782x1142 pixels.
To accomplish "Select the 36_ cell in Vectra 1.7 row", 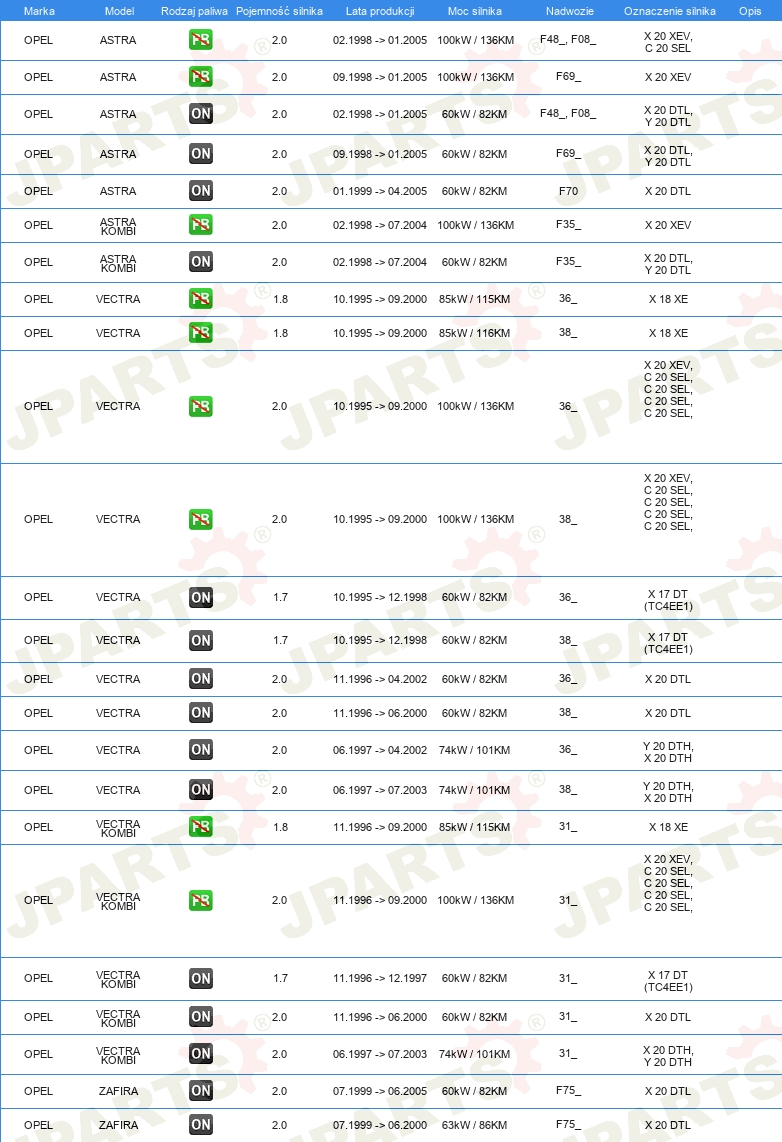I will (x=568, y=597).
